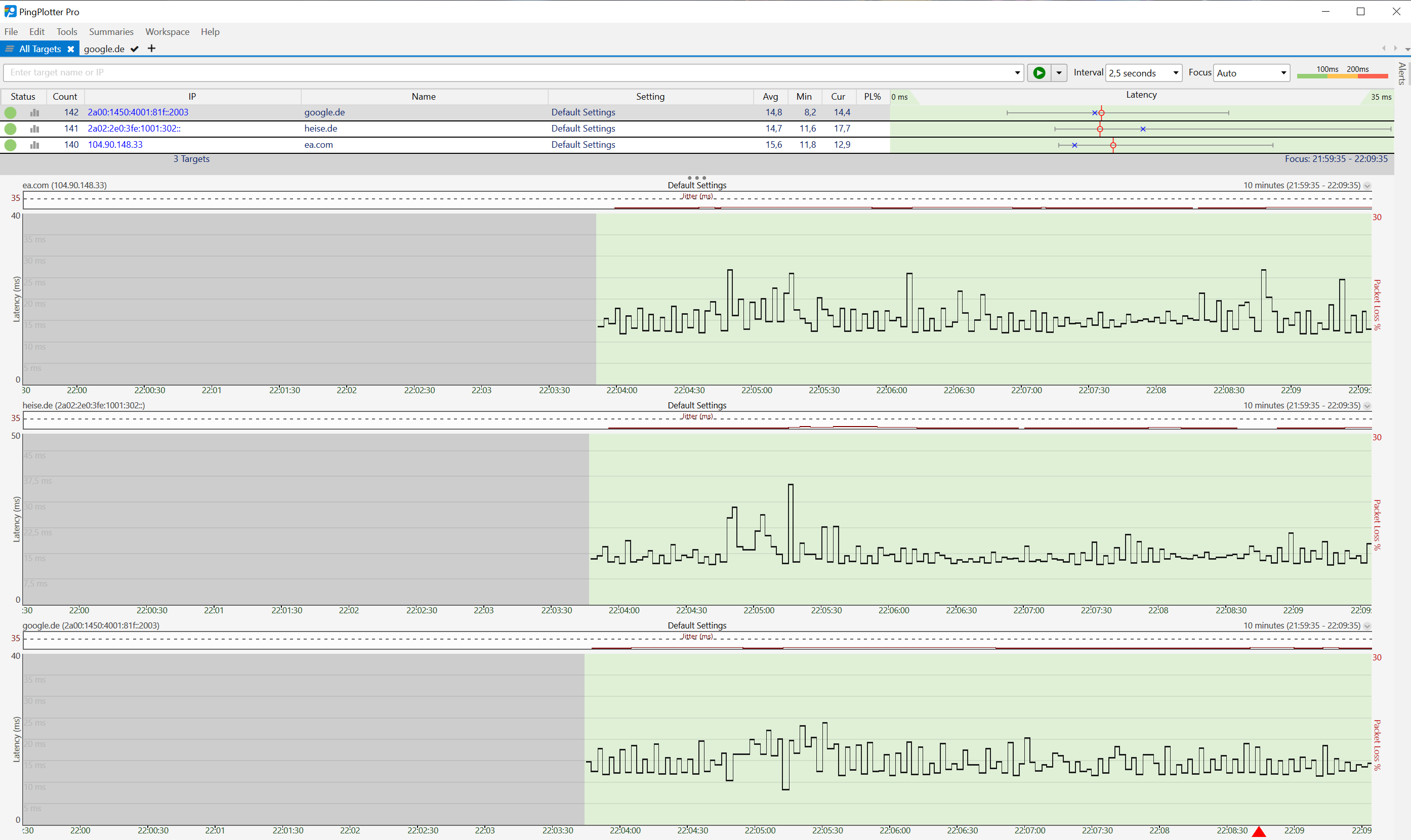Click the Latency column header
This screenshot has height=840, width=1411.
(x=1141, y=95)
